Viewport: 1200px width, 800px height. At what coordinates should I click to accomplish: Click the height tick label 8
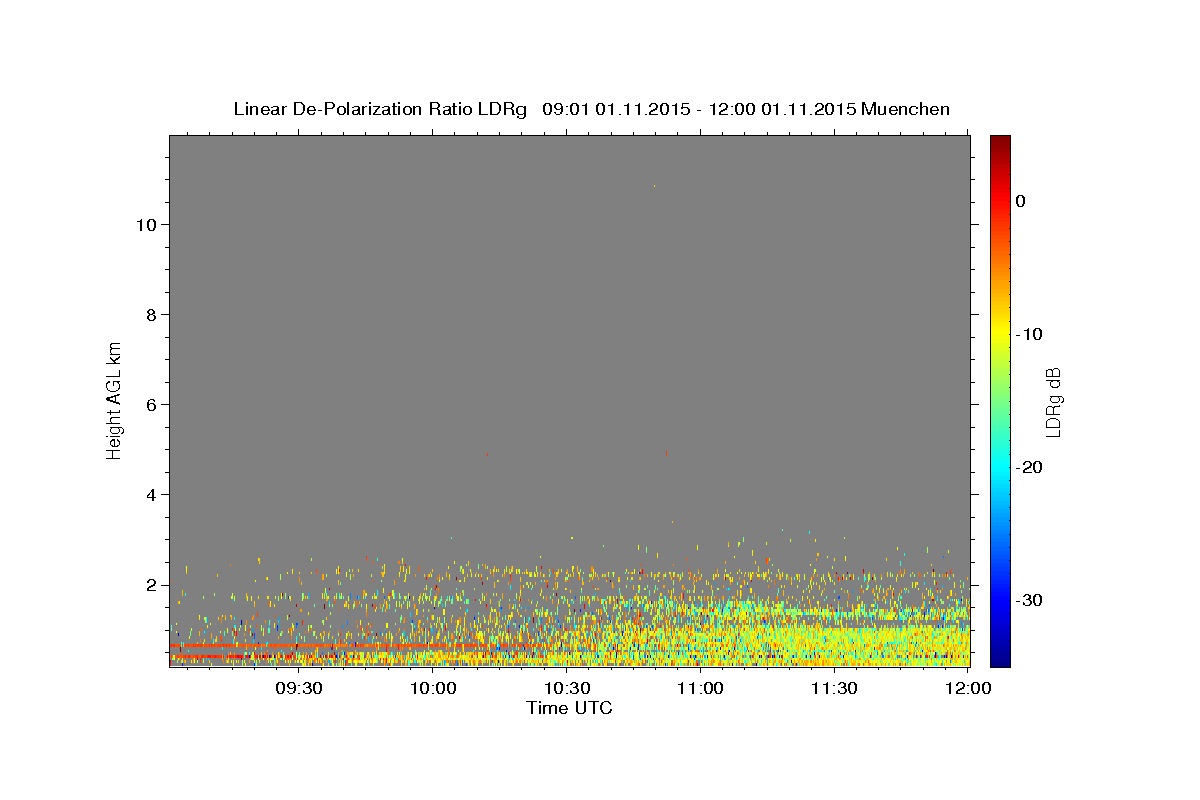point(152,315)
